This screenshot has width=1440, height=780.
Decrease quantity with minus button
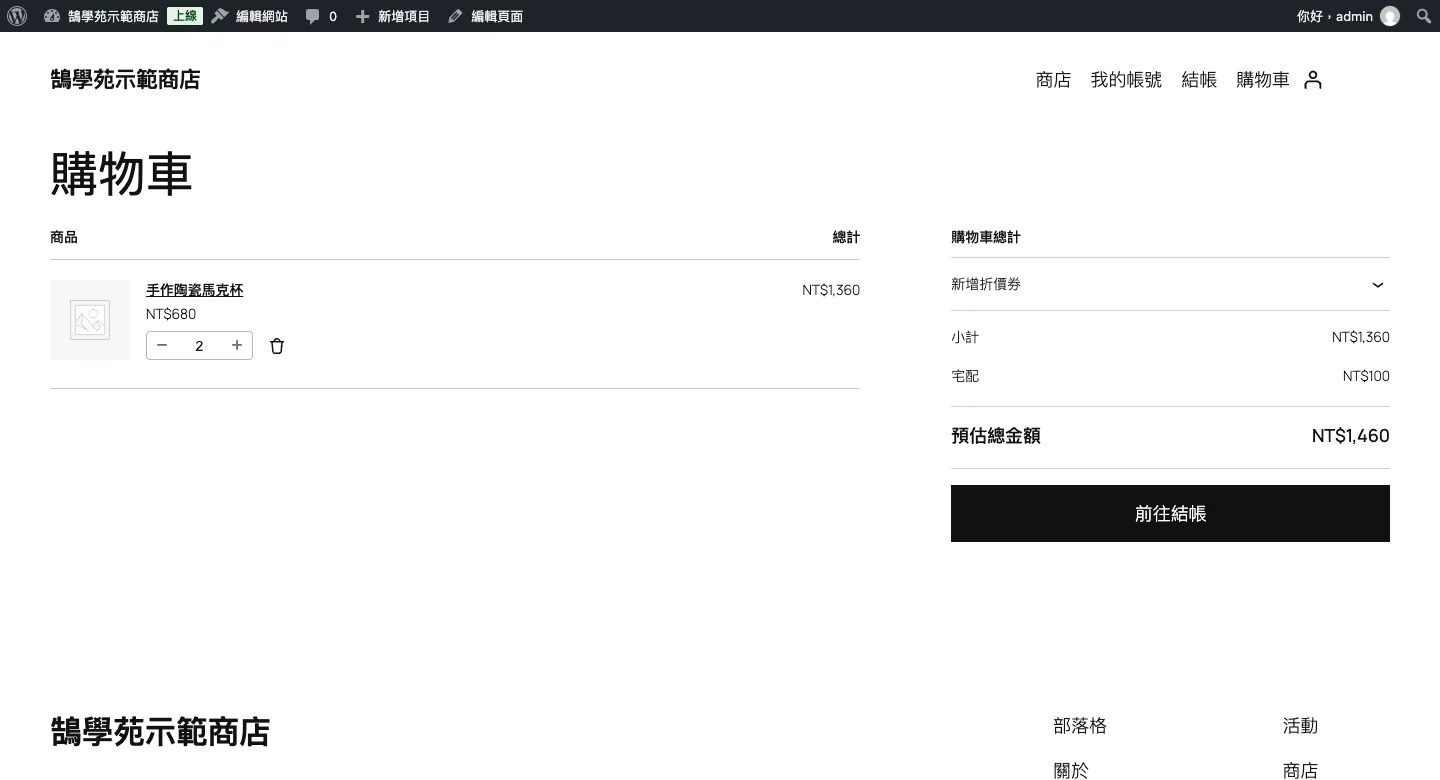tap(162, 345)
